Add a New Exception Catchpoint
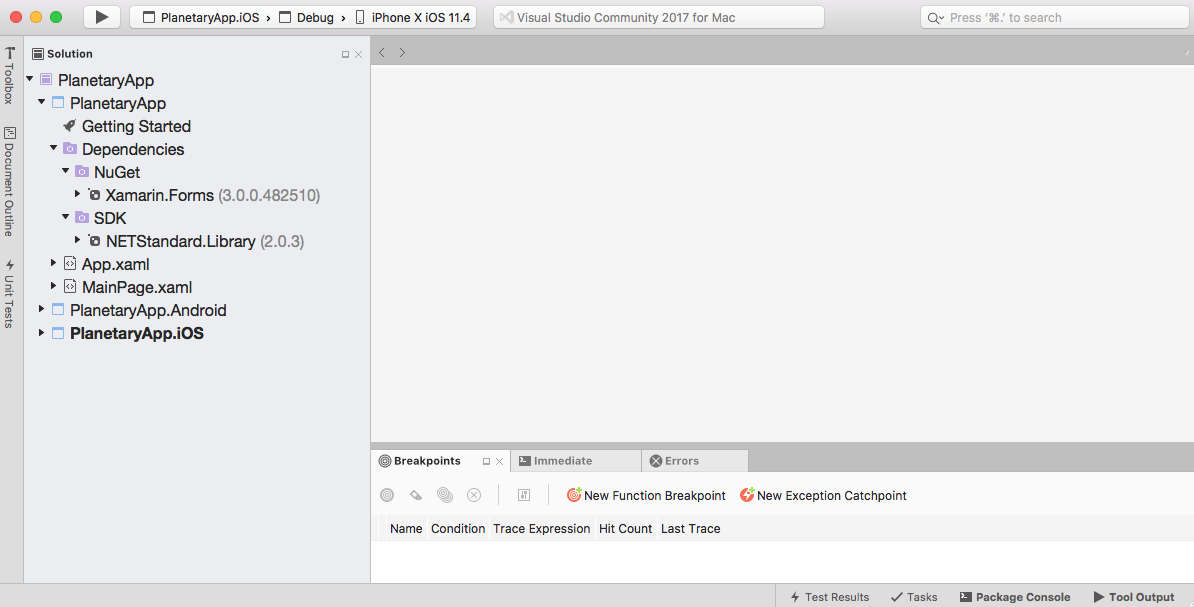 pos(823,495)
